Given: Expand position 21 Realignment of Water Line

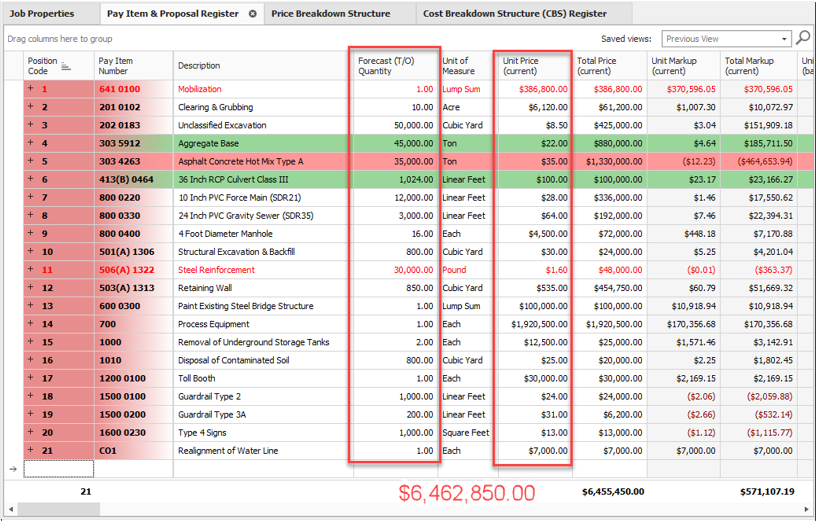Looking at the screenshot, I should click(x=31, y=450).
